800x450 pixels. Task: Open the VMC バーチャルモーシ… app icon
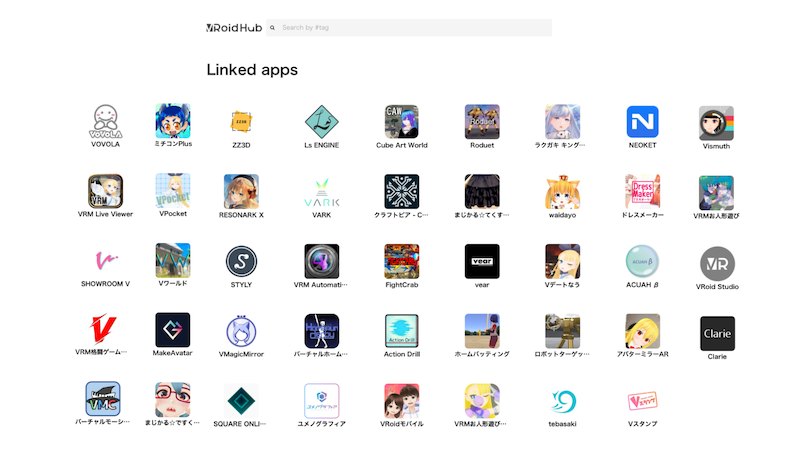103,398
